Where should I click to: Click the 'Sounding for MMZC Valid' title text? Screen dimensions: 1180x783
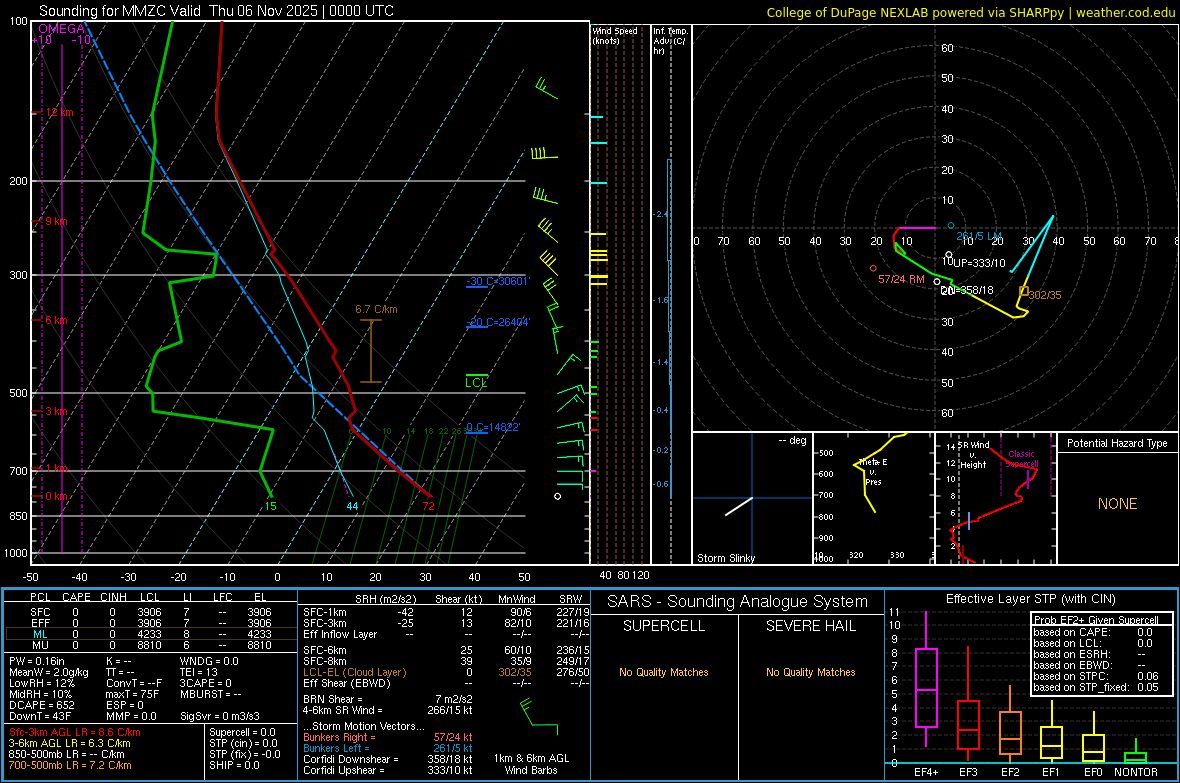120,11
